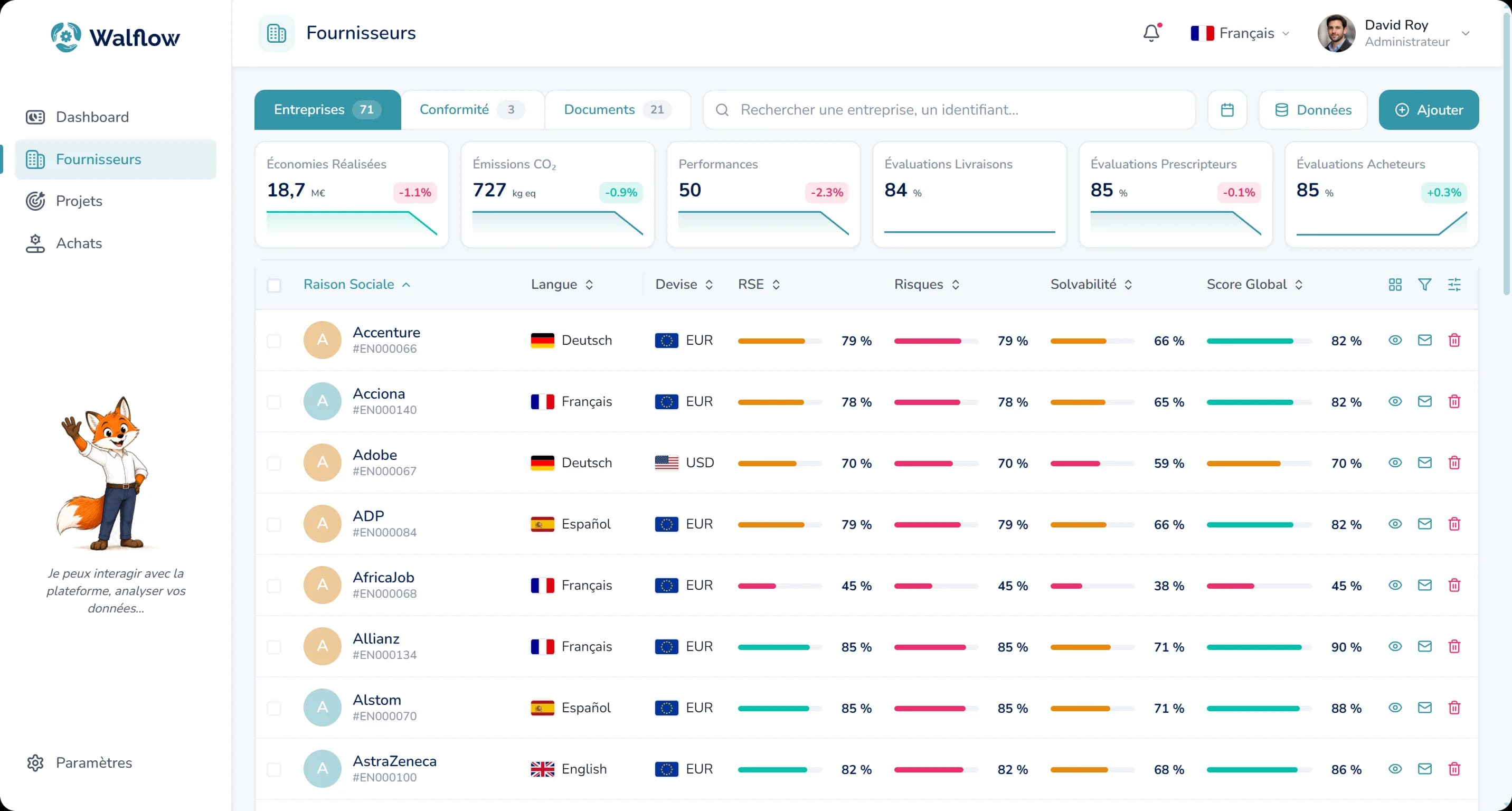The width and height of the screenshot is (1512, 811).
Task: Open Projets in sidebar
Action: [x=116, y=201]
